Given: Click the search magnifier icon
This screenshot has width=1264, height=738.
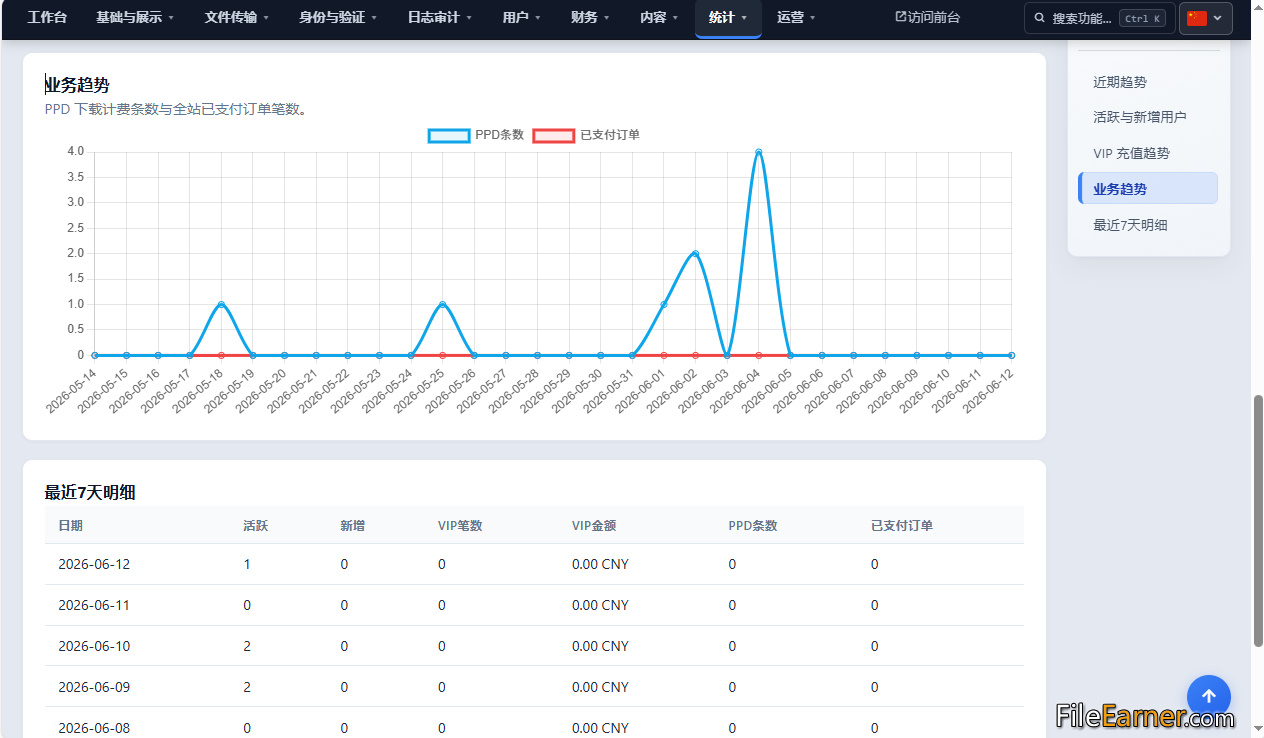Looking at the screenshot, I should 1041,18.
